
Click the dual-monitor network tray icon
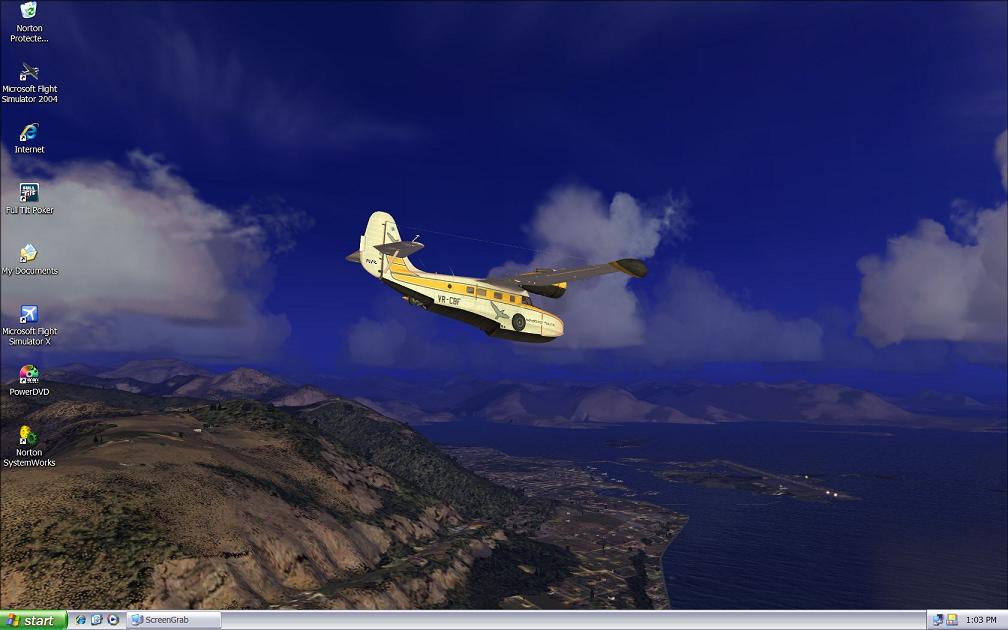[x=938, y=620]
